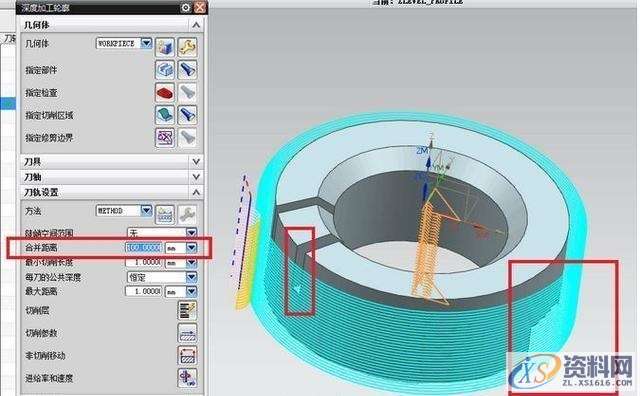
Task: Click the 指定切削区域 flashlight display icon
Action: click(187, 115)
